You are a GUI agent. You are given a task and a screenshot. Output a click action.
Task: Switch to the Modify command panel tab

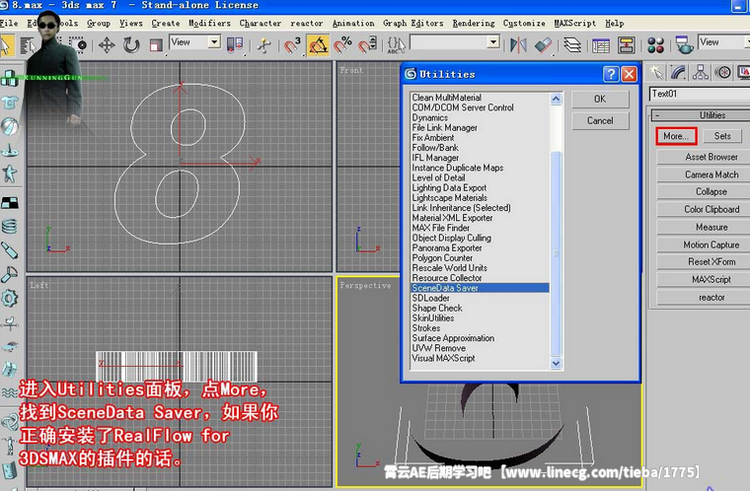pyautogui.click(x=678, y=73)
